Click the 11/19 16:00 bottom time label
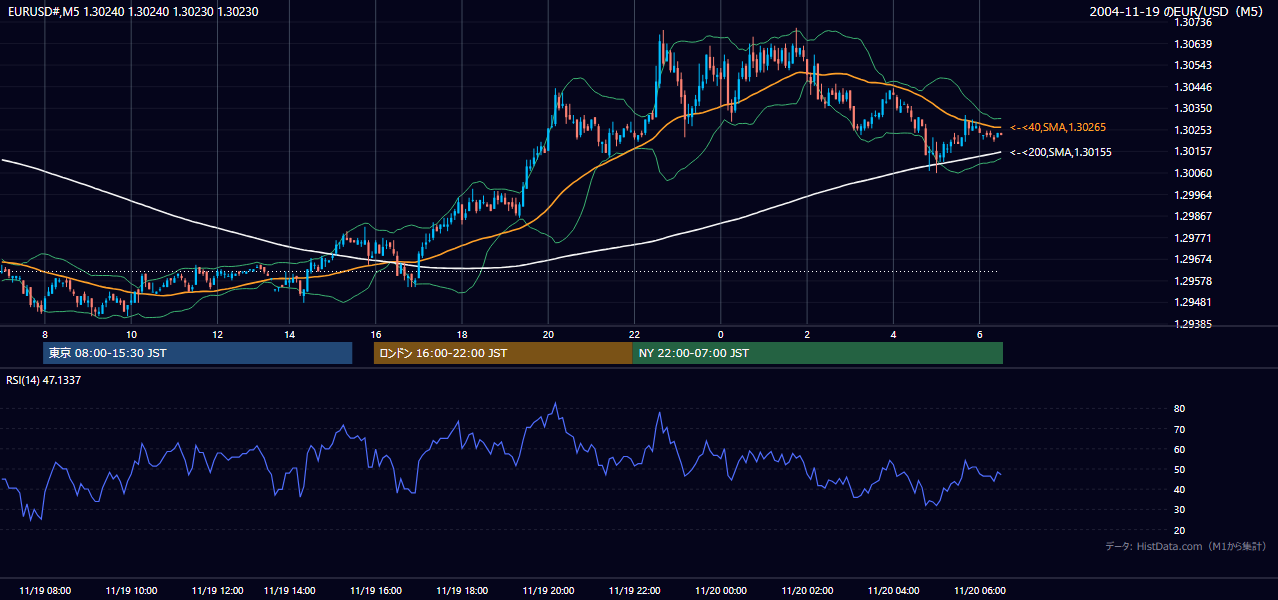 375,590
